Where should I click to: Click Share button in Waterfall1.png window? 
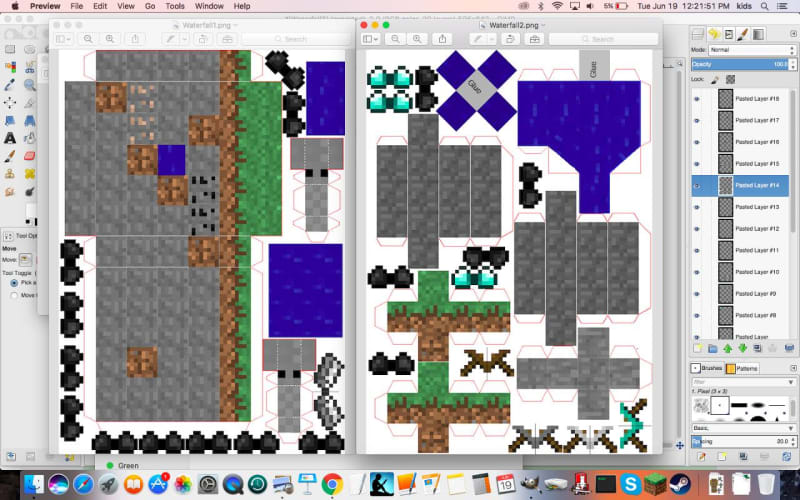pos(135,39)
